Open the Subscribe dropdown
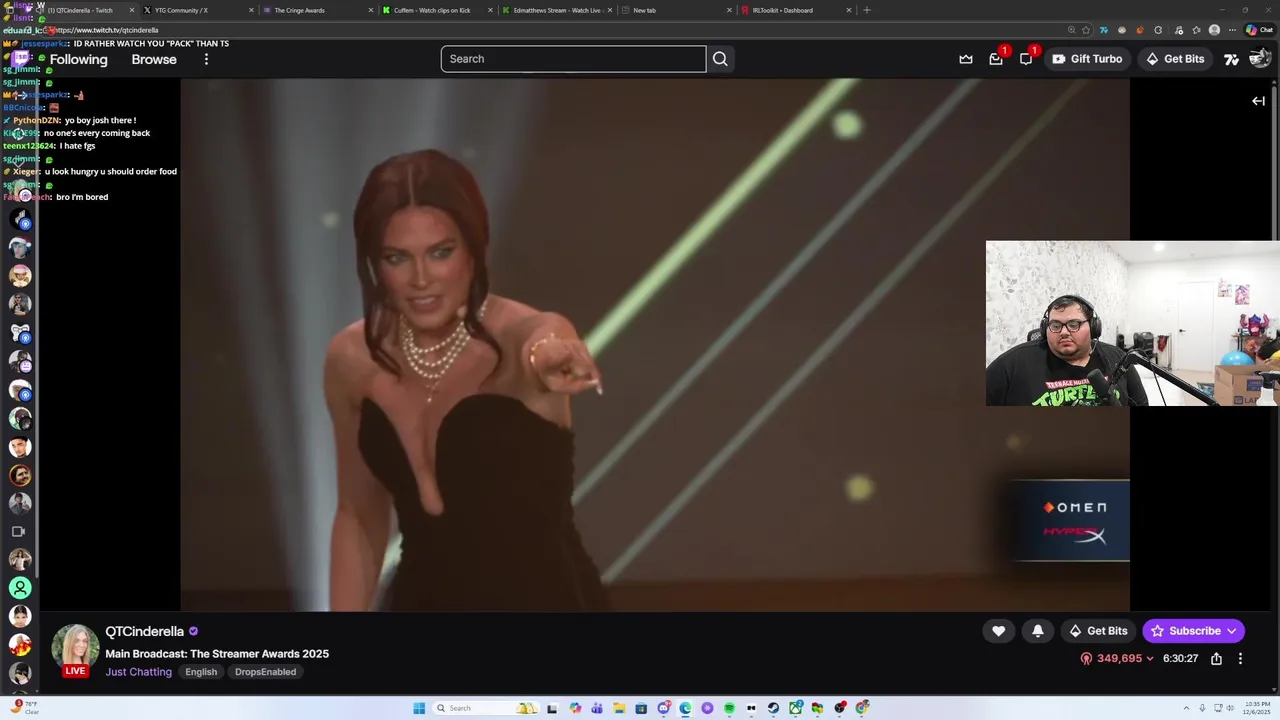The width and height of the screenshot is (1280, 720). [x=1193, y=631]
